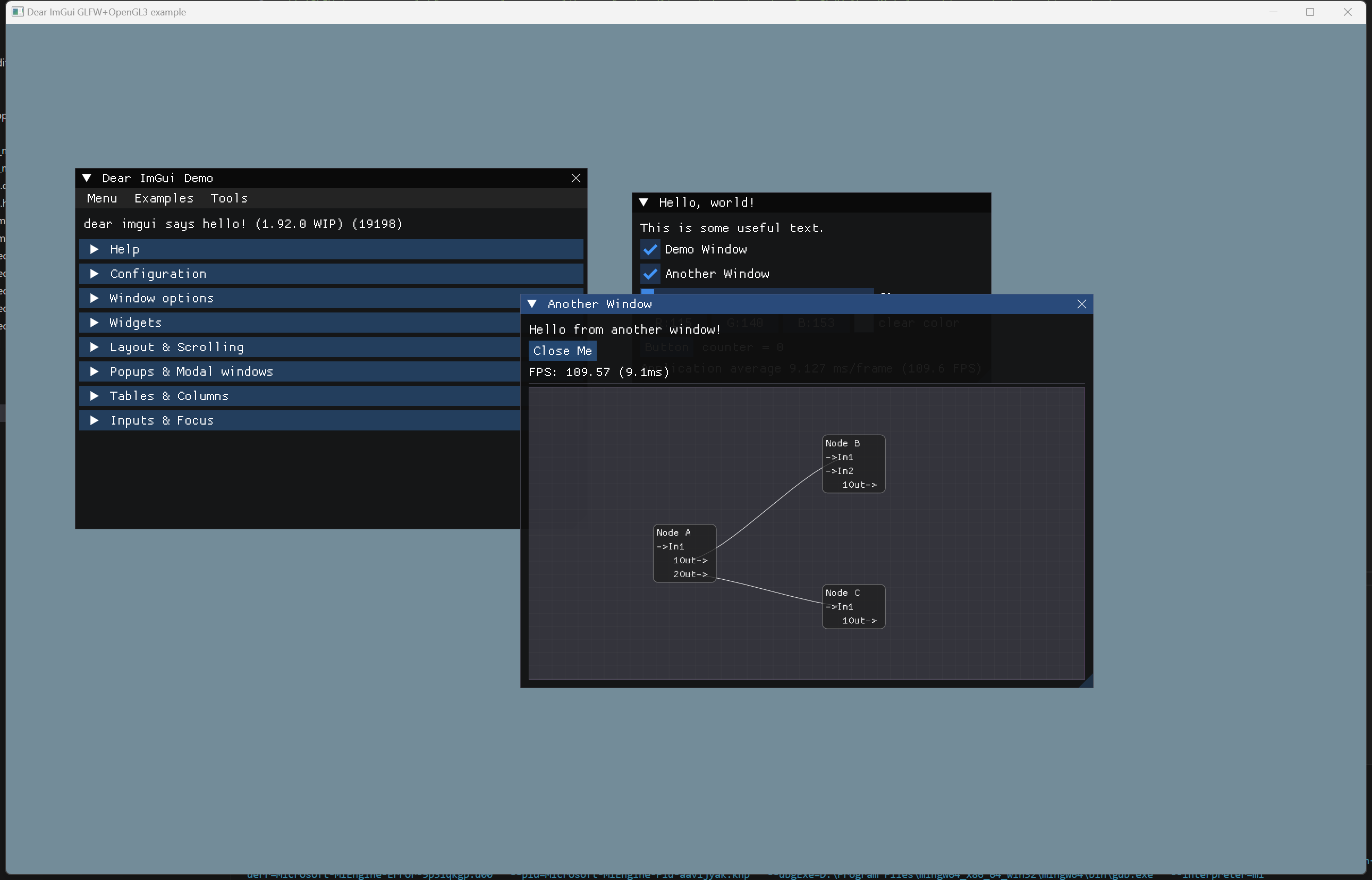Close the Dear ImGui Demo panel
The image size is (1372, 880).
point(575,179)
